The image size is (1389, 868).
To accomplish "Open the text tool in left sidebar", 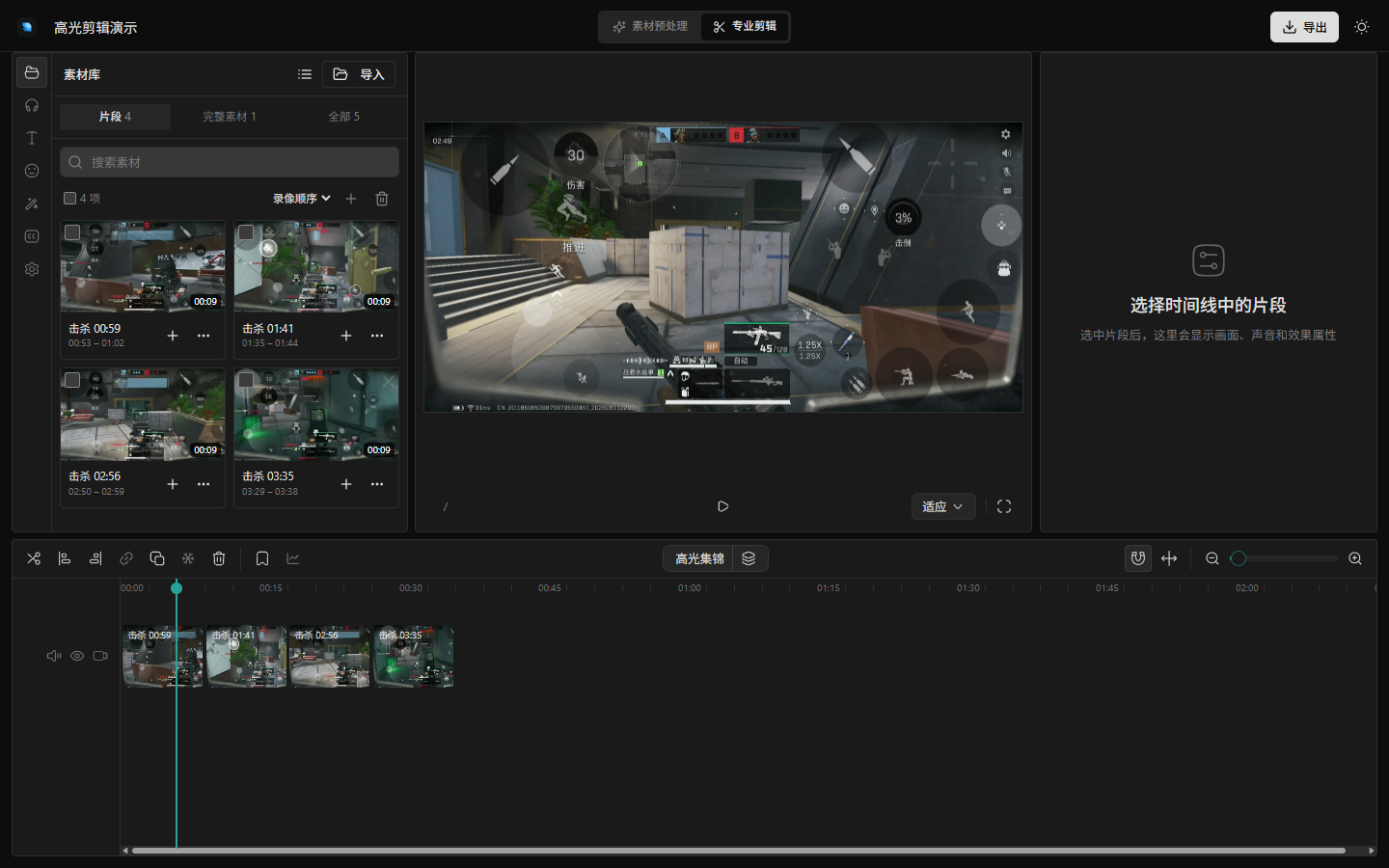I will [32, 138].
